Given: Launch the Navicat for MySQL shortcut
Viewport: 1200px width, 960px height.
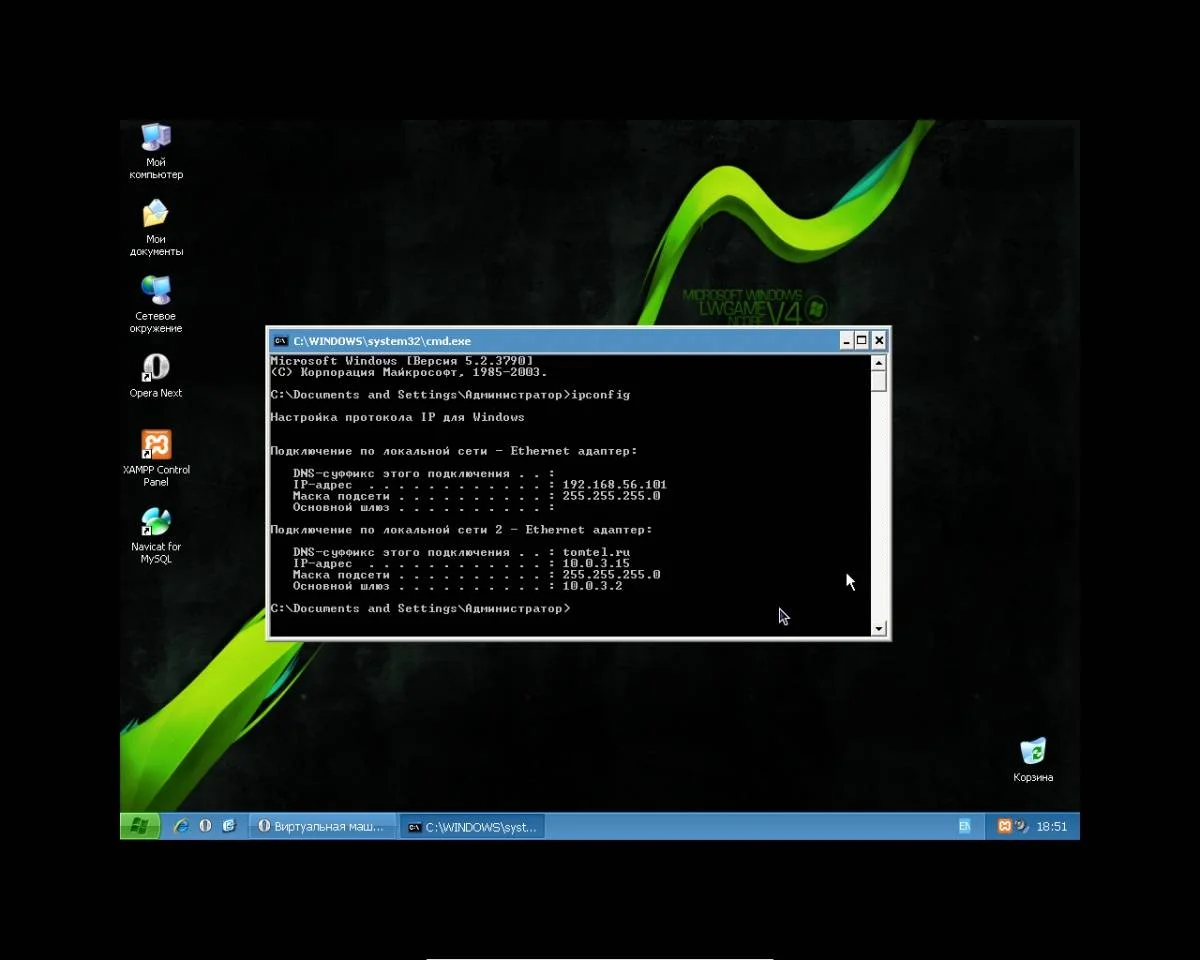Looking at the screenshot, I should pyautogui.click(x=156, y=535).
